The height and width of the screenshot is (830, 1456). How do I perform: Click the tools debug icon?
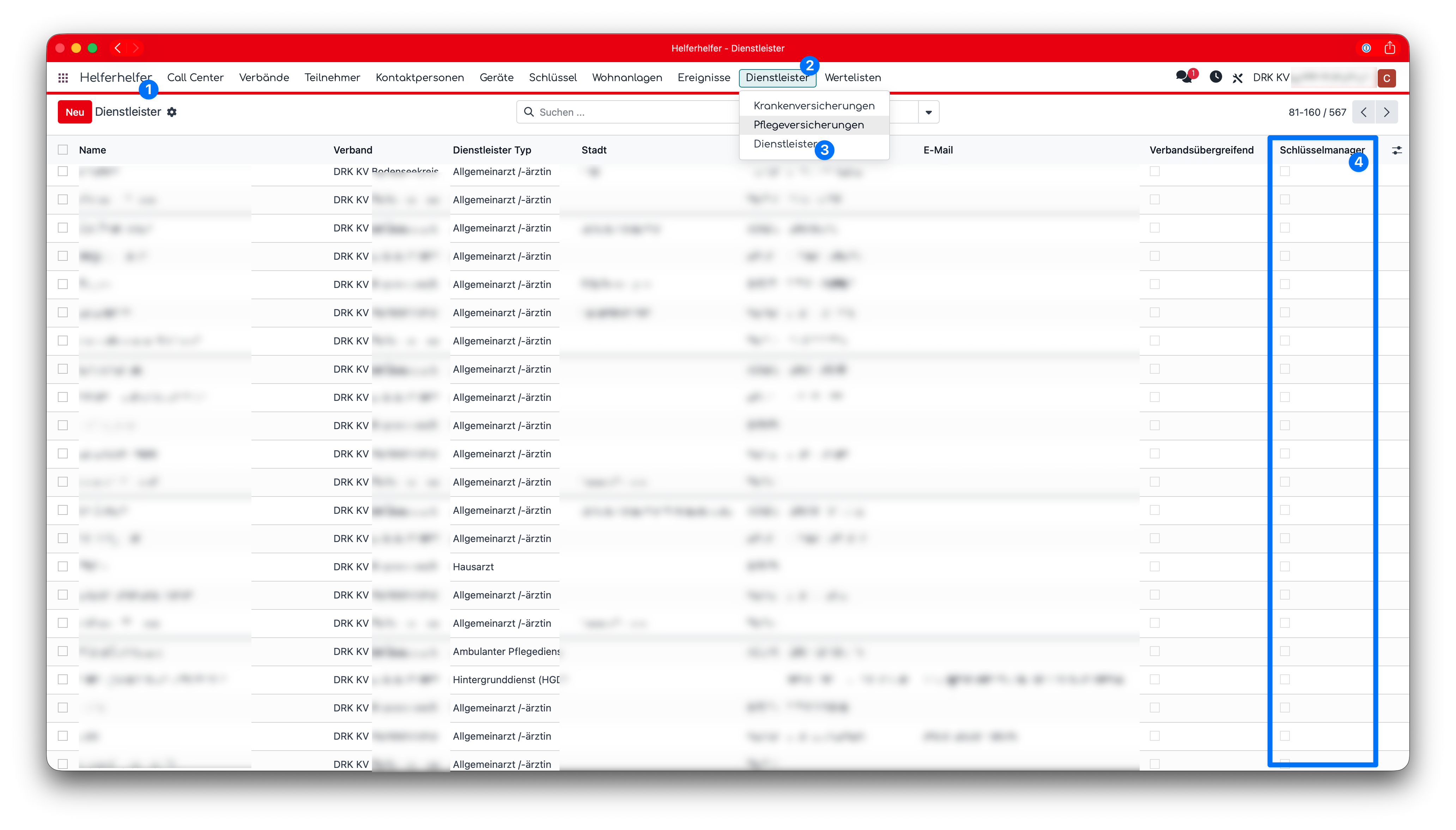pos(1237,78)
